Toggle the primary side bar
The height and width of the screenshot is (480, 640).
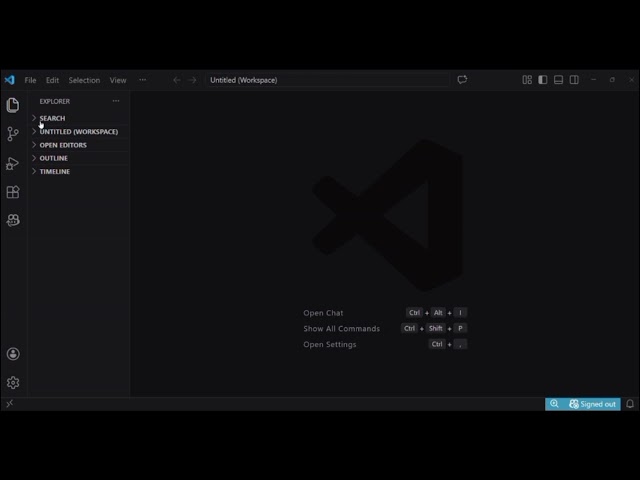tap(542, 80)
